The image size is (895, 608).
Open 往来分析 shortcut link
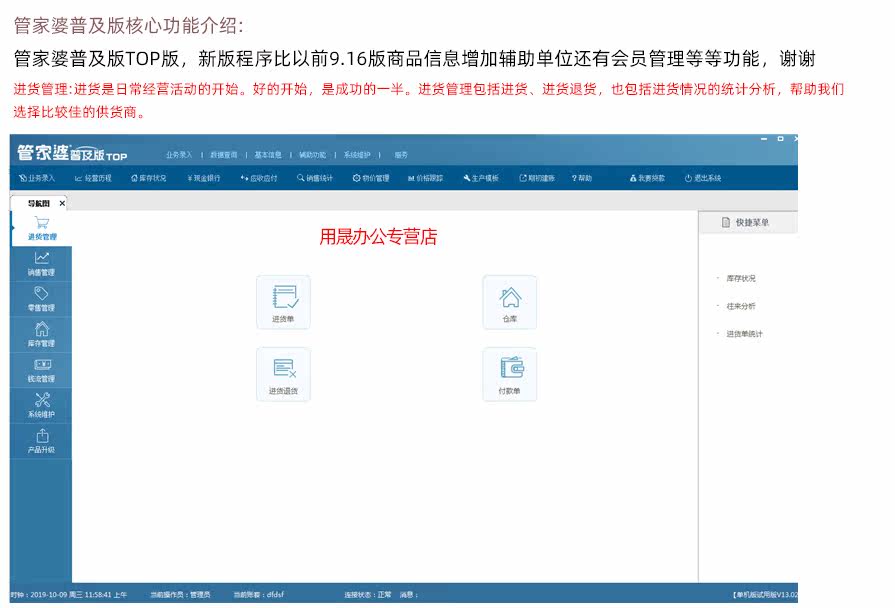pos(740,306)
